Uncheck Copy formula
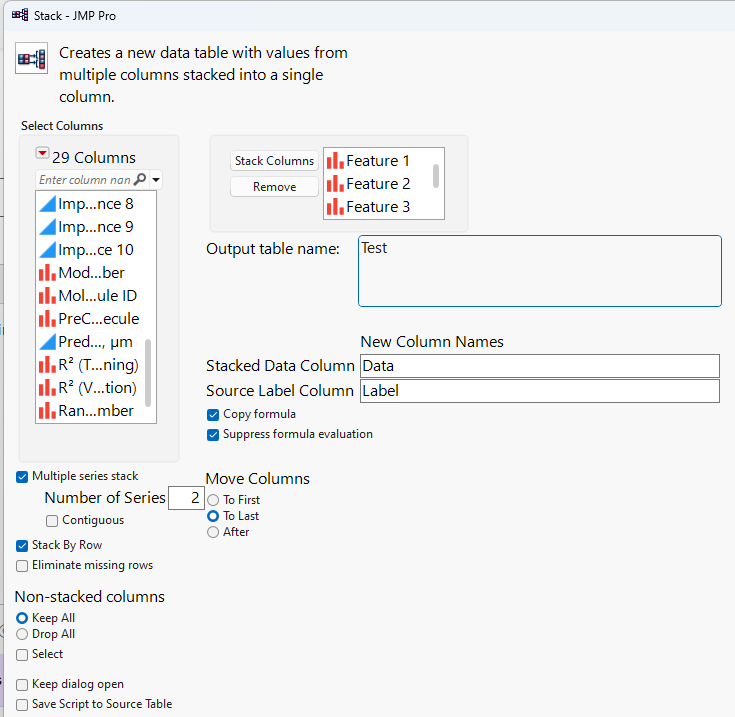The width and height of the screenshot is (735, 717). tap(213, 415)
